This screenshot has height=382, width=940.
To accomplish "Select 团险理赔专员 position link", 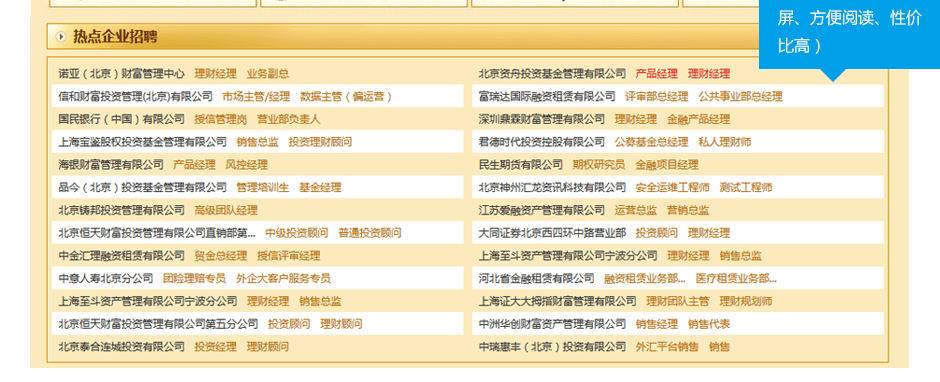I will tap(194, 279).
